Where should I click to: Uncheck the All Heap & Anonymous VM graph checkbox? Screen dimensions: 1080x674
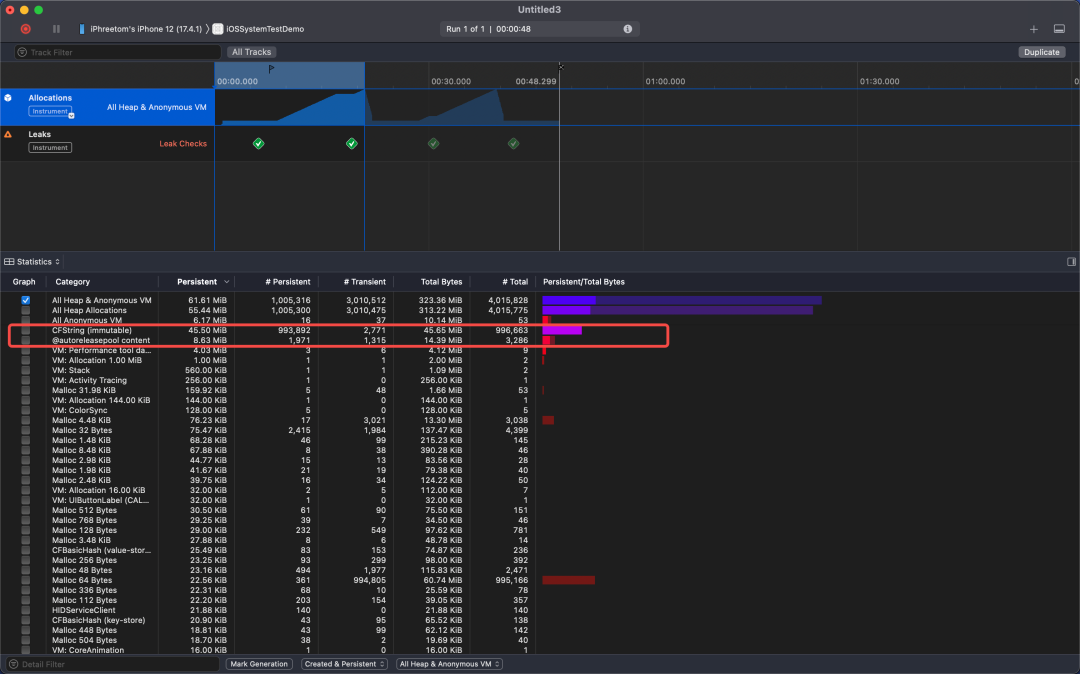(x=25, y=300)
